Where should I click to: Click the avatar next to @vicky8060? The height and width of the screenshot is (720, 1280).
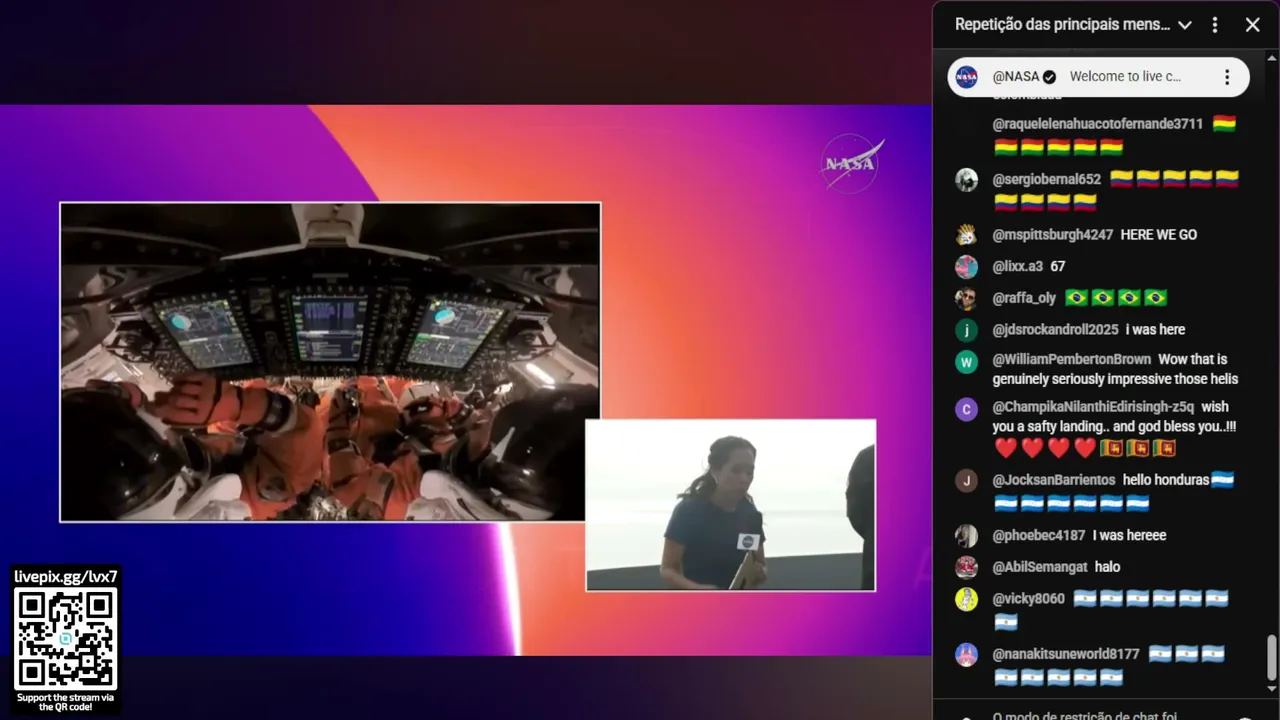click(966, 599)
